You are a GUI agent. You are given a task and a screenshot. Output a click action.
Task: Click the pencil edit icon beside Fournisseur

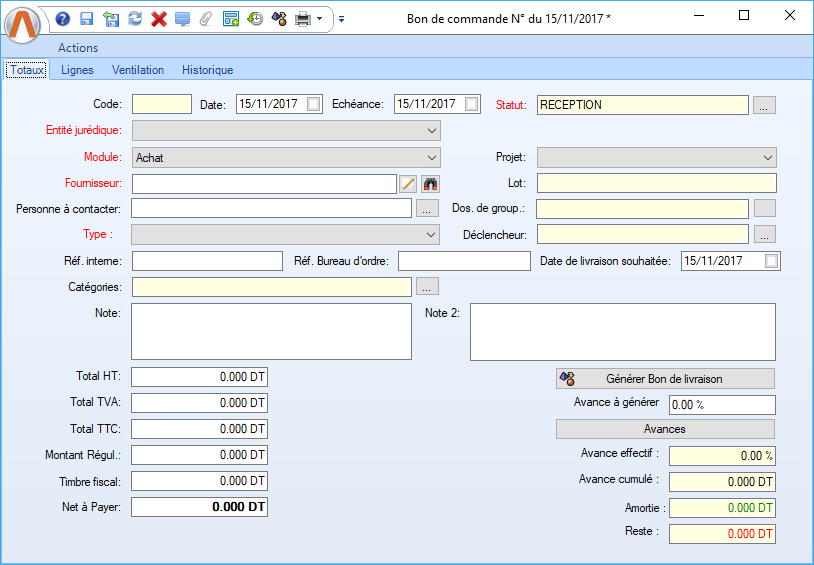[408, 183]
